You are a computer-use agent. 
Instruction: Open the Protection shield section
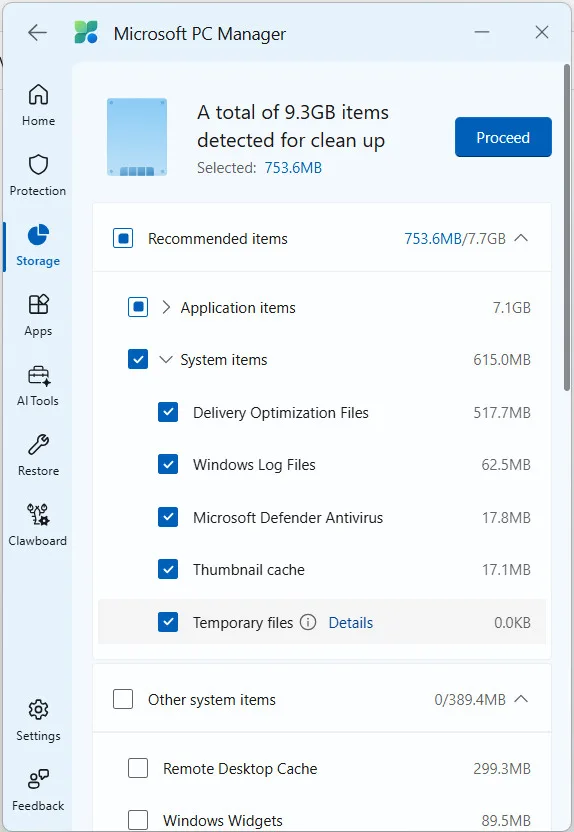pos(38,175)
